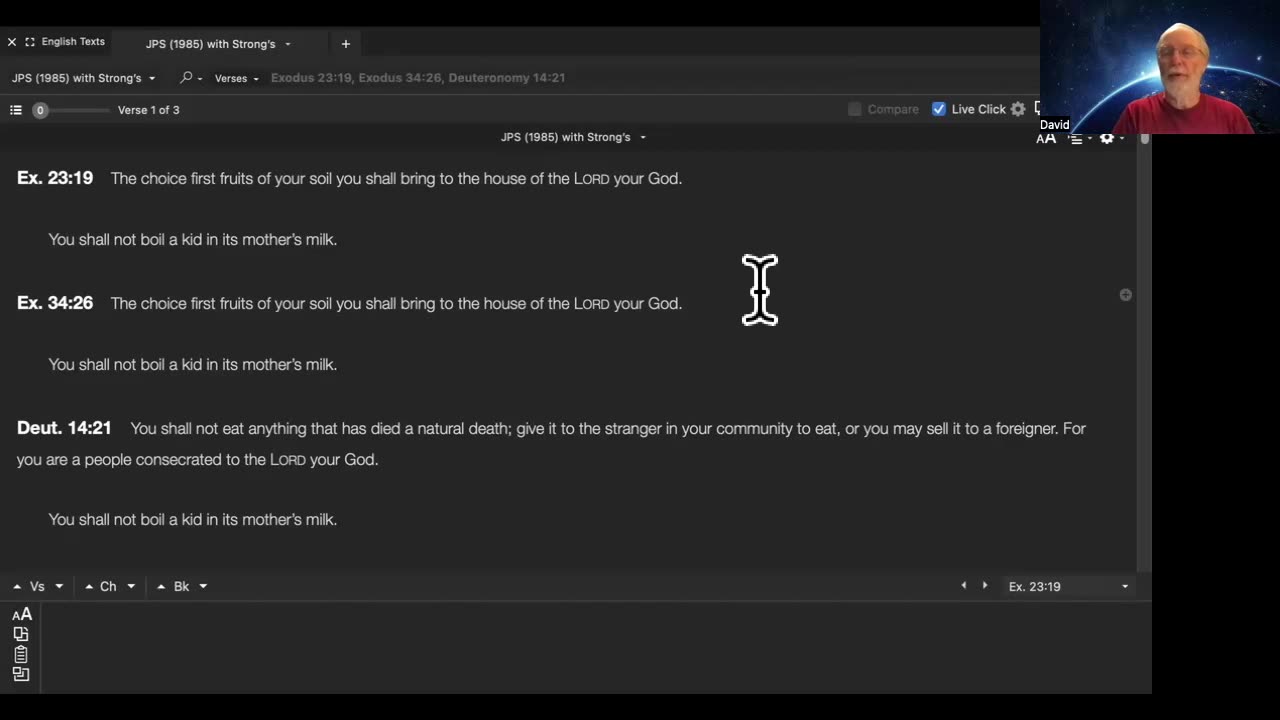The width and height of the screenshot is (1280, 720).
Task: Click the Ex. 23:19 verse reference
Action: pos(55,178)
